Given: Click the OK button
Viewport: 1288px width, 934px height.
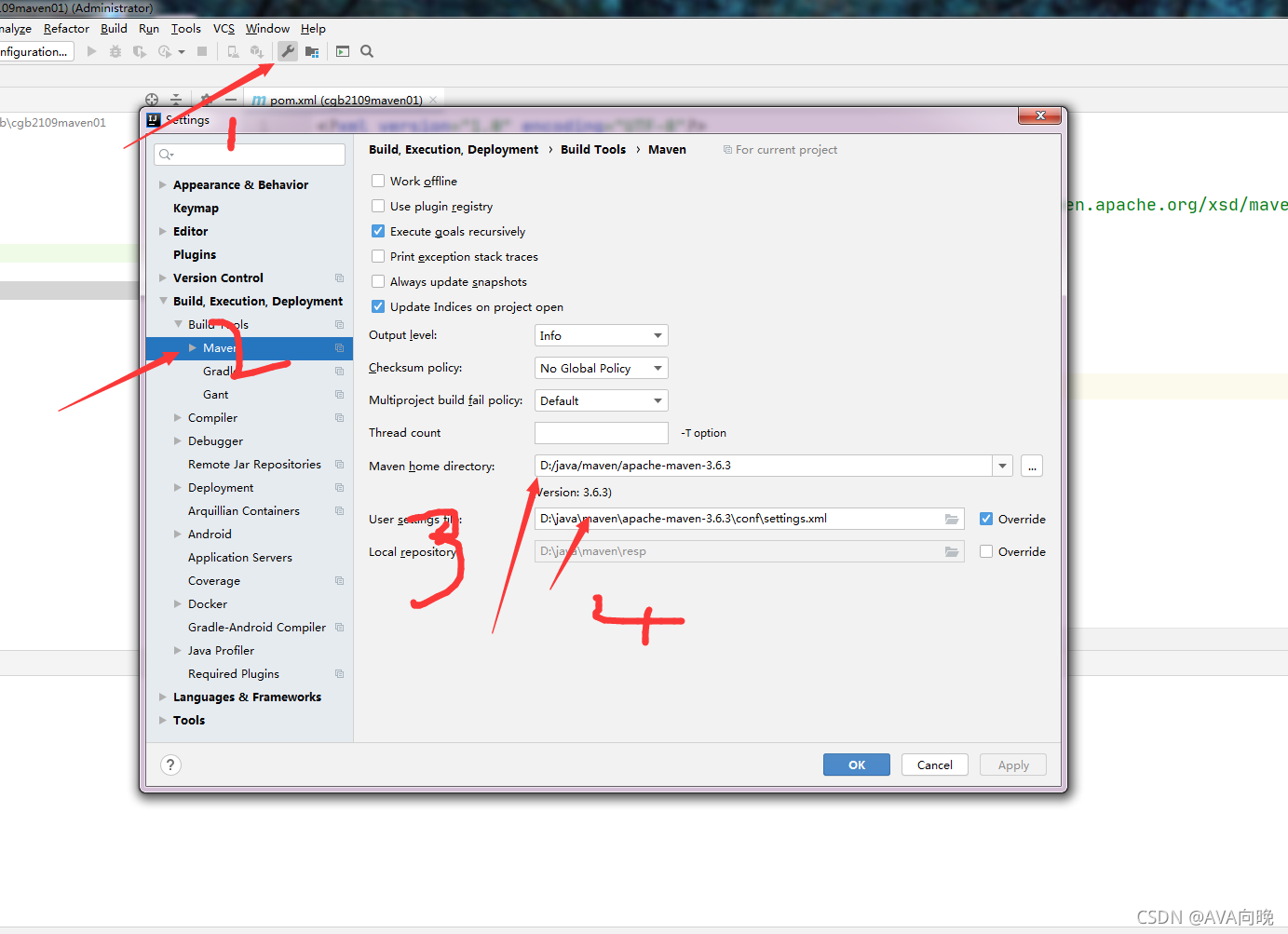Looking at the screenshot, I should coord(857,765).
